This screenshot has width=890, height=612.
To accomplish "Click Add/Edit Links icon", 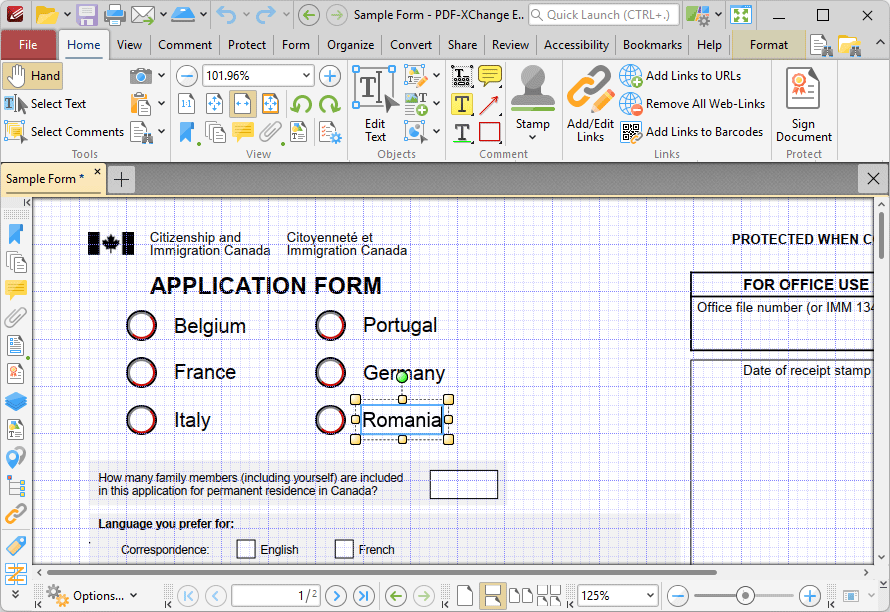I will pyautogui.click(x=590, y=103).
